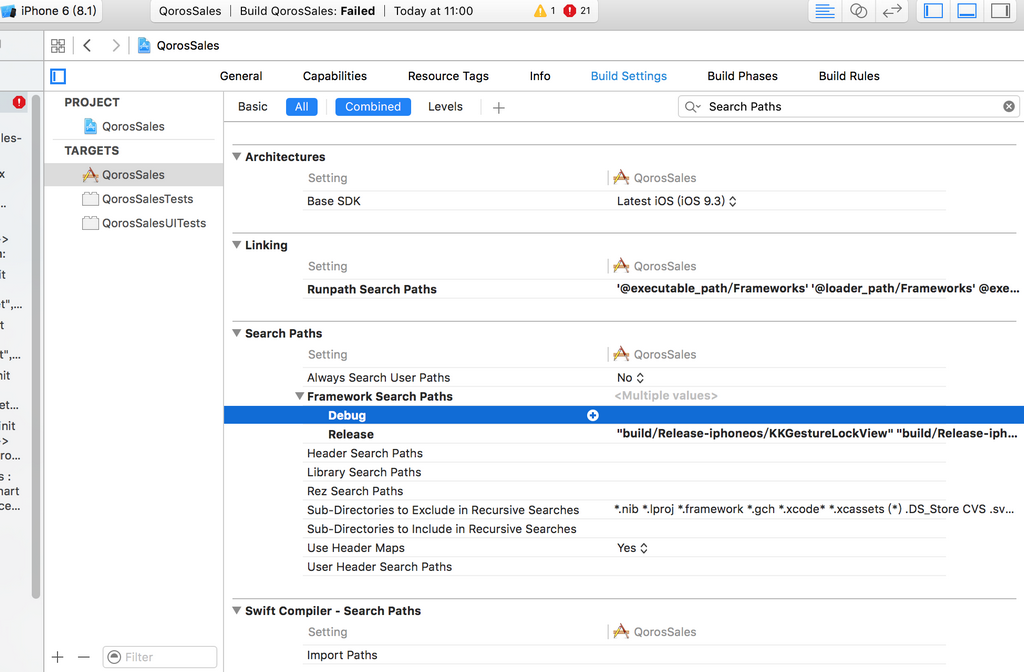Open the General tab
Image resolution: width=1024 pixels, height=672 pixels.
point(241,76)
